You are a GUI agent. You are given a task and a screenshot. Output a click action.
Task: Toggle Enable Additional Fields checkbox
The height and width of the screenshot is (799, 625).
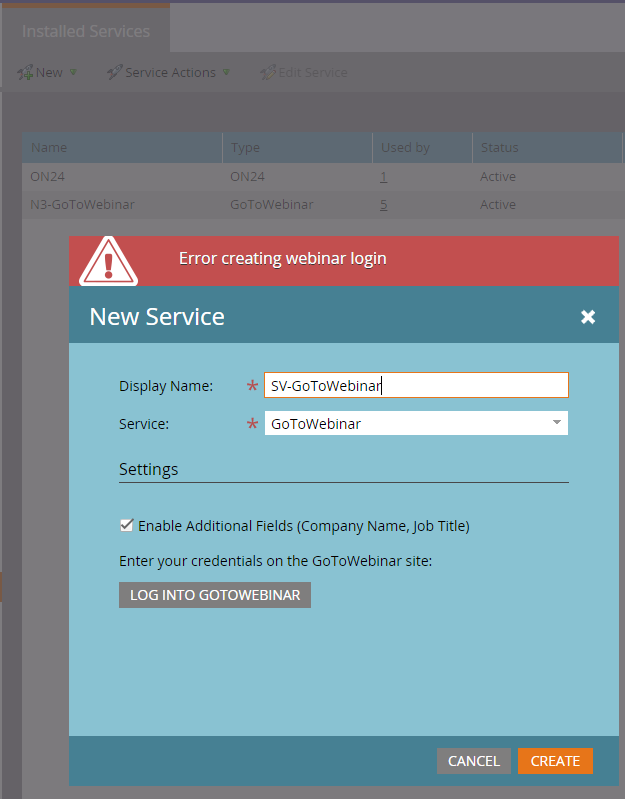pyautogui.click(x=126, y=525)
